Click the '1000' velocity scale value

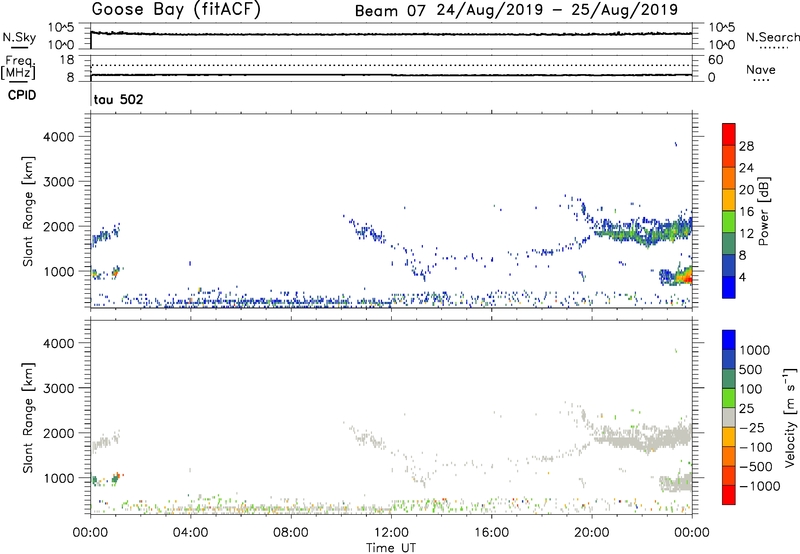pos(754,350)
